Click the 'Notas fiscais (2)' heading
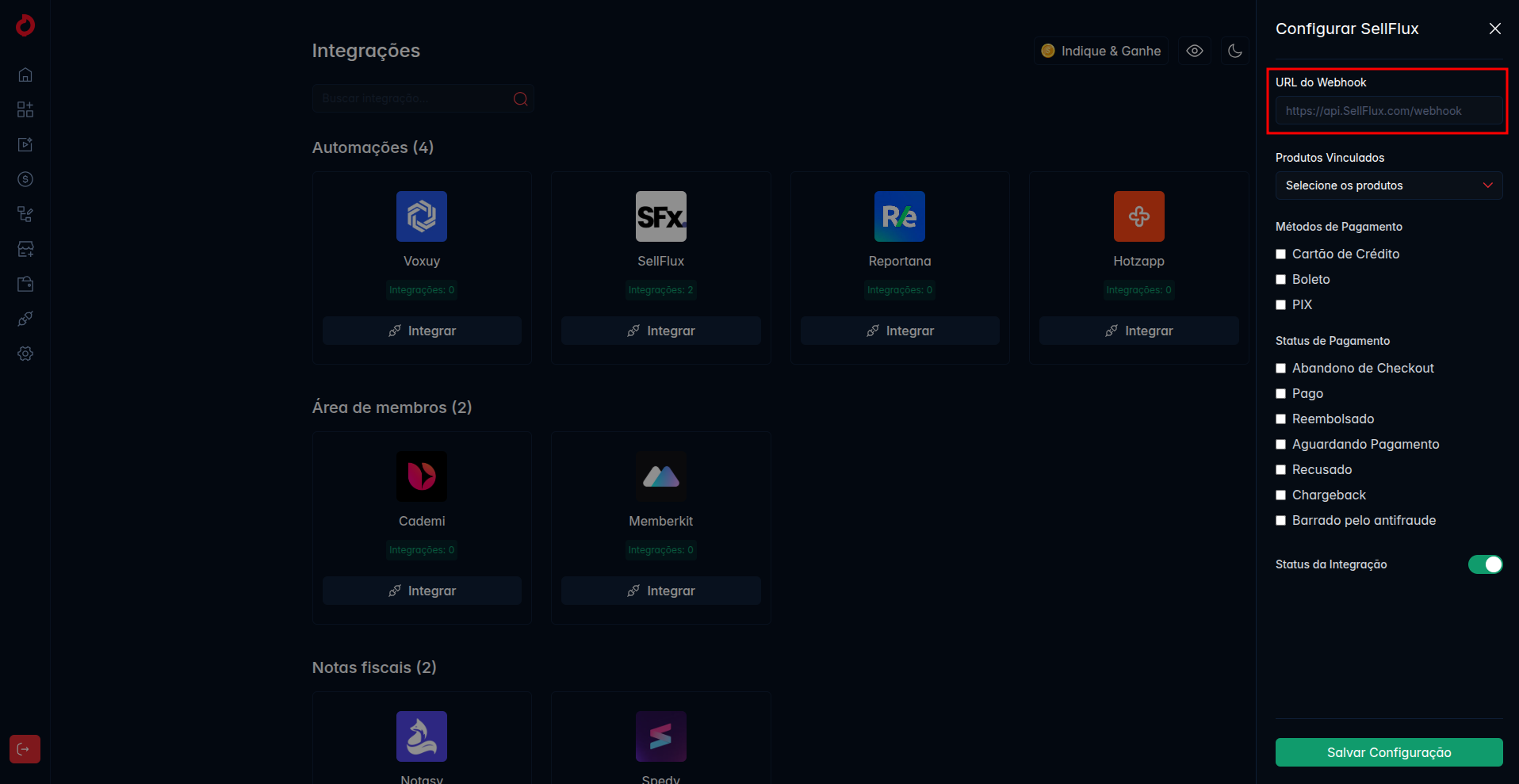The height and width of the screenshot is (784, 1519). [374, 667]
